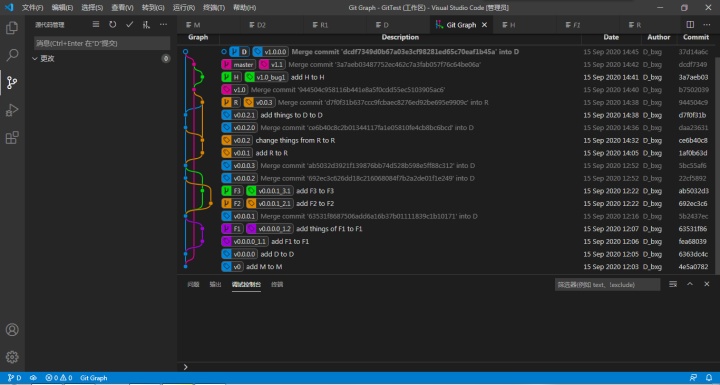Switch to the 问题 panel tab
Image resolution: width=720 pixels, height=385 pixels.
point(193,284)
